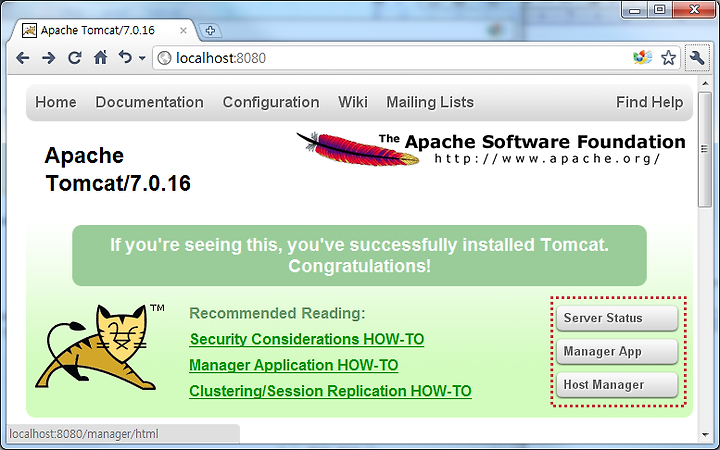The image size is (720, 450).
Task: Close the Apache Tomcat/7.0.16 tab
Action: tap(183, 30)
